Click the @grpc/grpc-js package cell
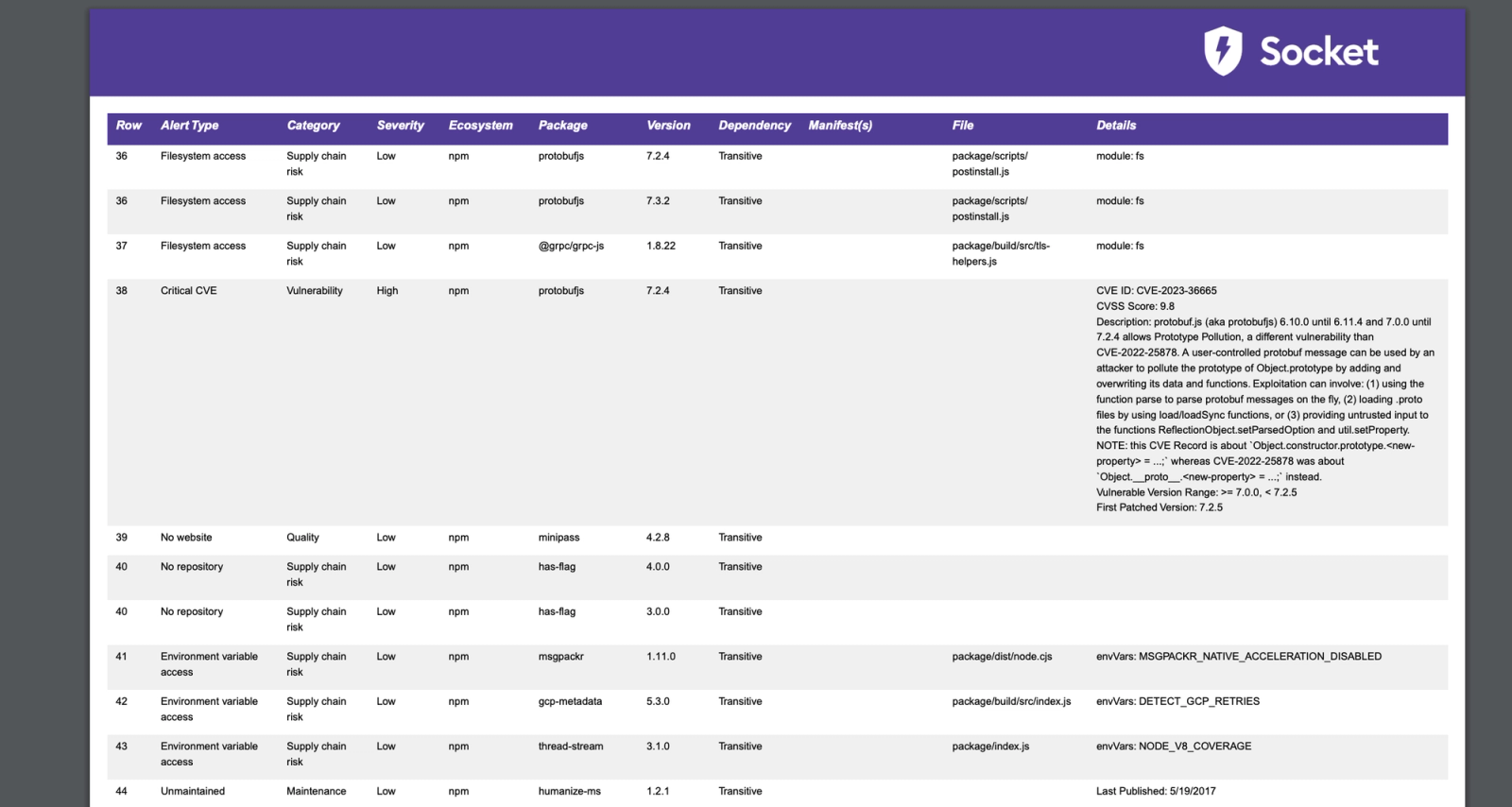1512x807 pixels. coord(571,246)
